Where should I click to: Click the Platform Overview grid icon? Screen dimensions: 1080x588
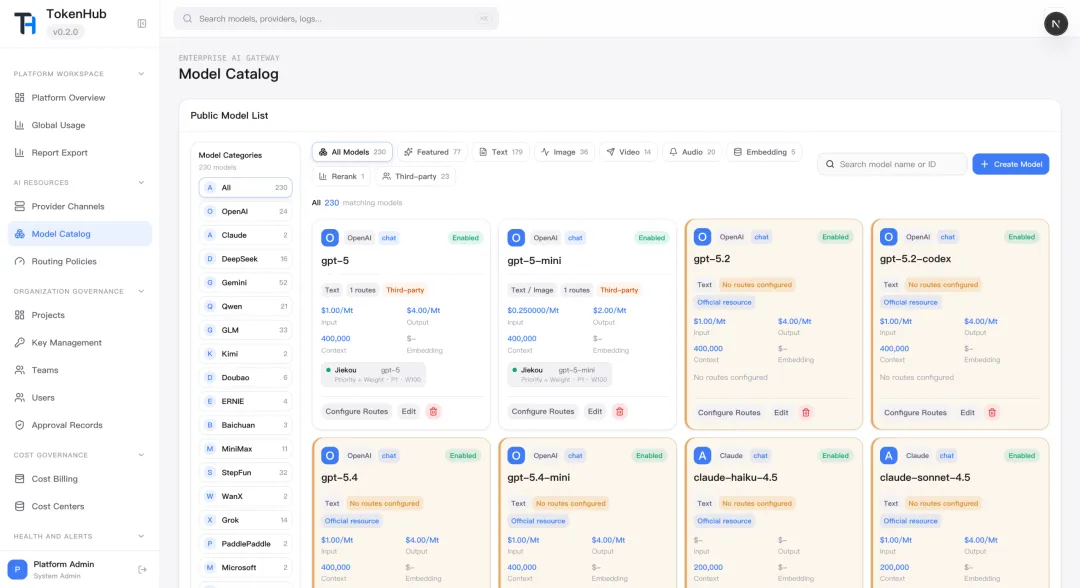tap(19, 98)
